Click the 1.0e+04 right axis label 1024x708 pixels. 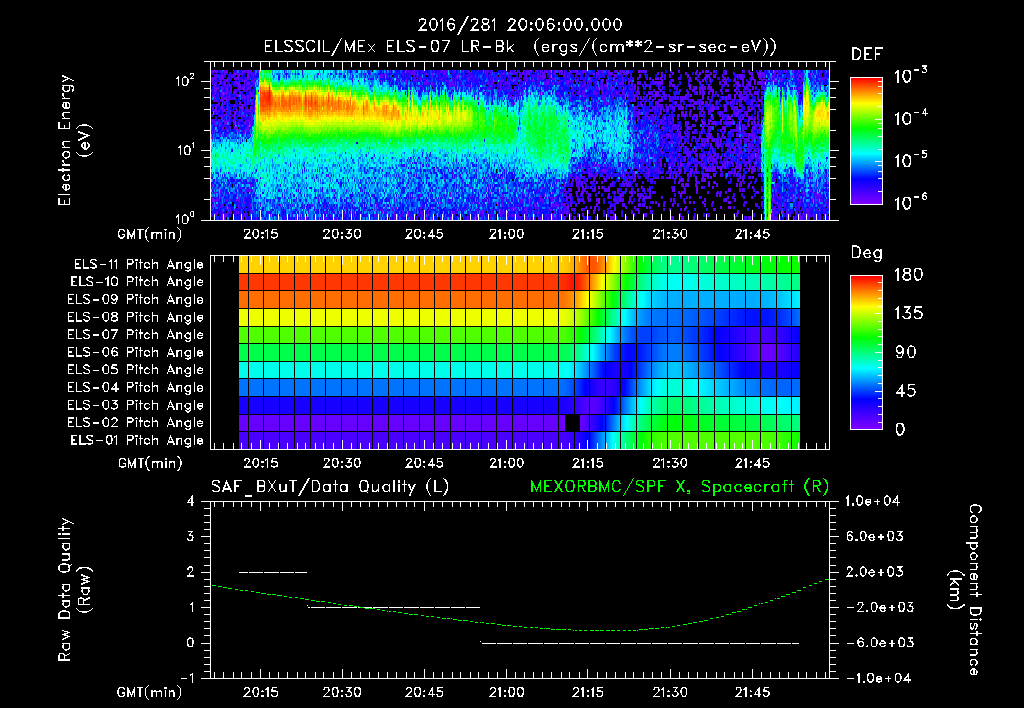[x=873, y=501]
